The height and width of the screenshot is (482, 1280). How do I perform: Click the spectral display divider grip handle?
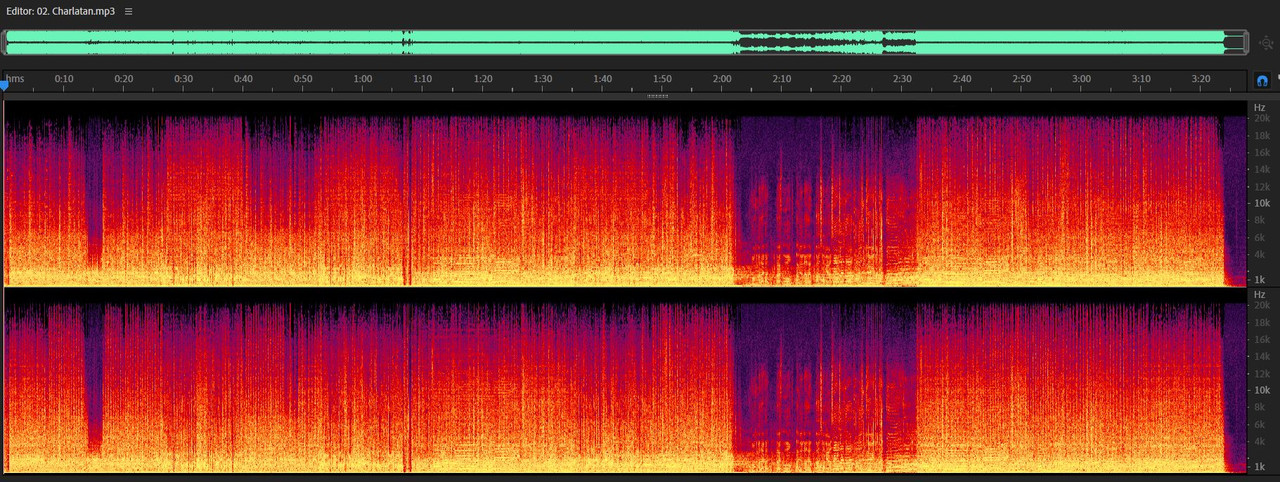[657, 96]
